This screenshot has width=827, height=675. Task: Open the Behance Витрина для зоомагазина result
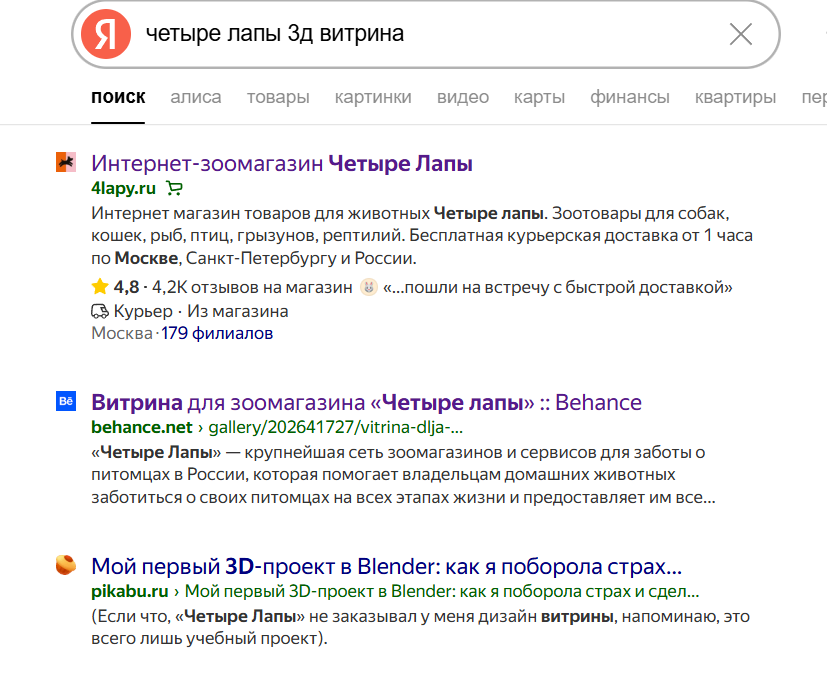(366, 403)
